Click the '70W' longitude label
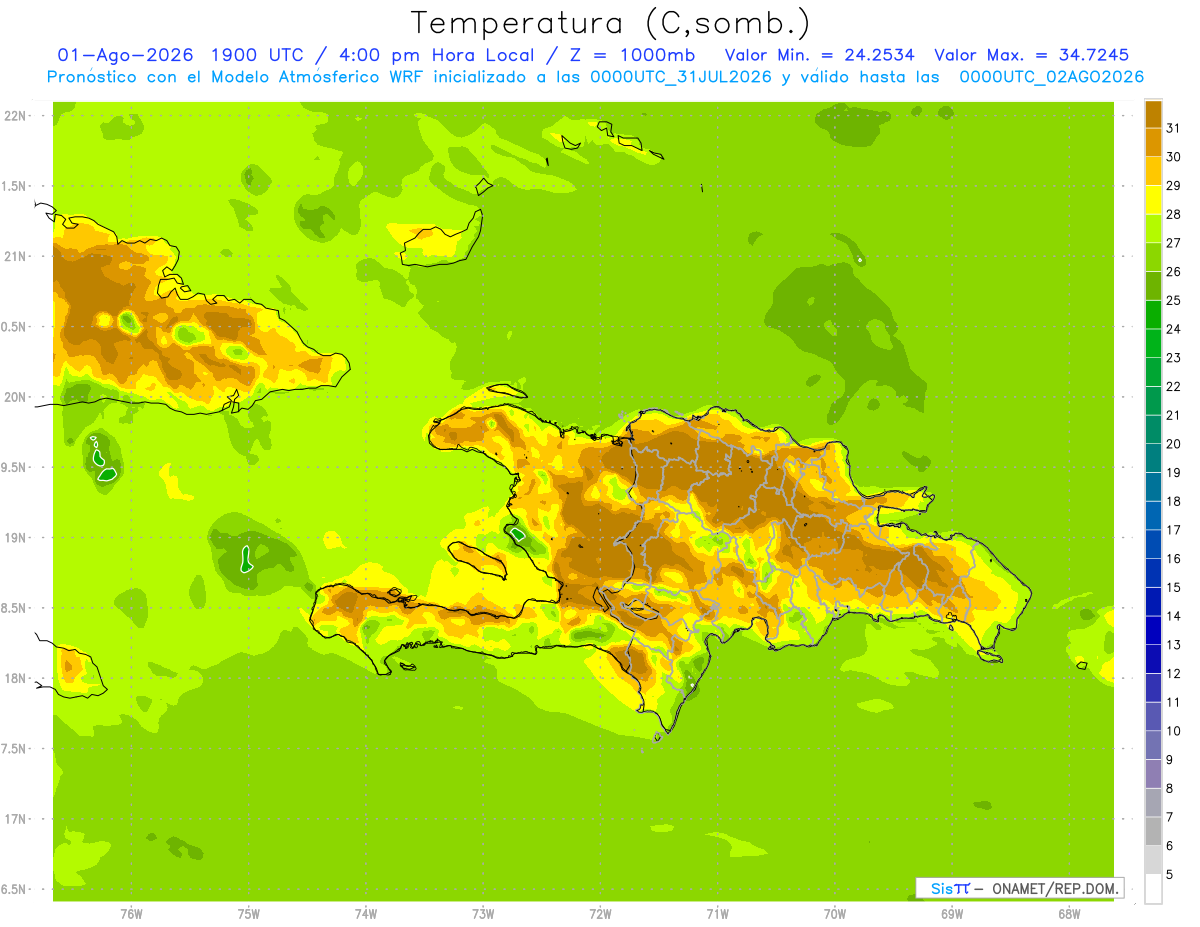The height and width of the screenshot is (927, 1200). (x=835, y=915)
